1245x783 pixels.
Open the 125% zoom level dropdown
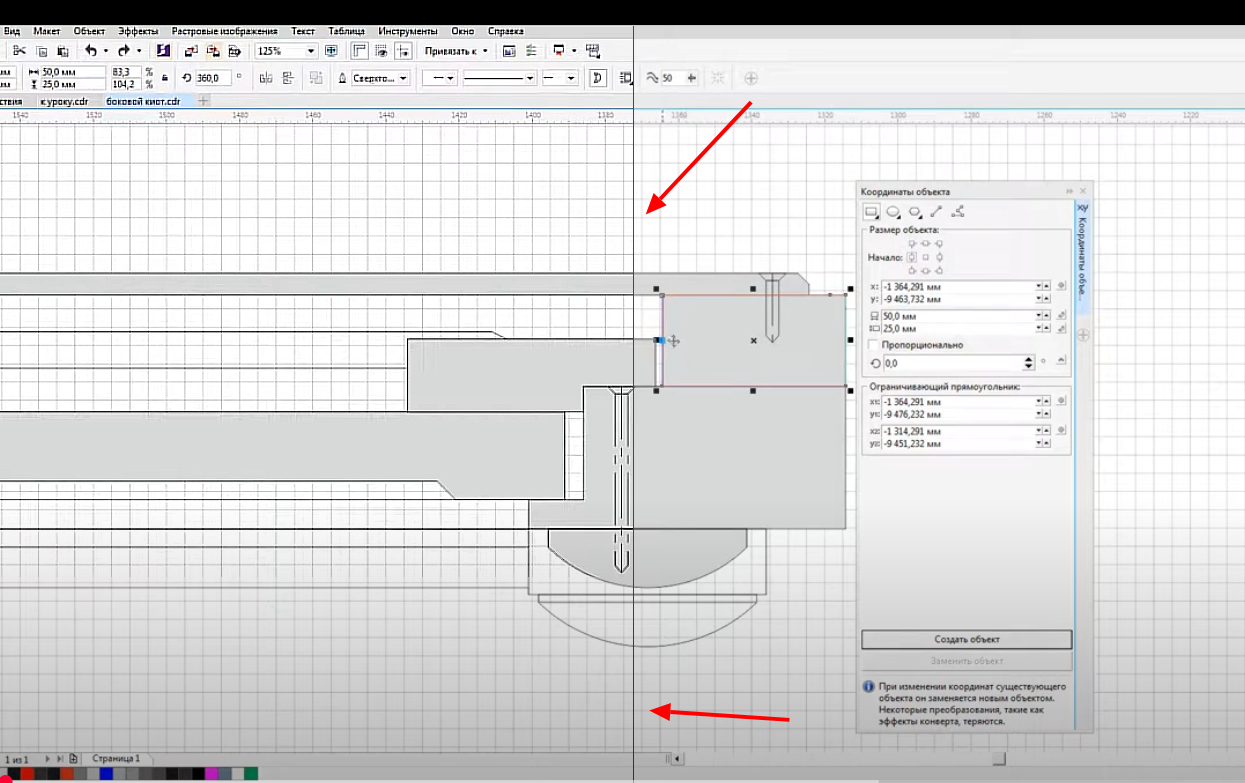click(x=311, y=51)
